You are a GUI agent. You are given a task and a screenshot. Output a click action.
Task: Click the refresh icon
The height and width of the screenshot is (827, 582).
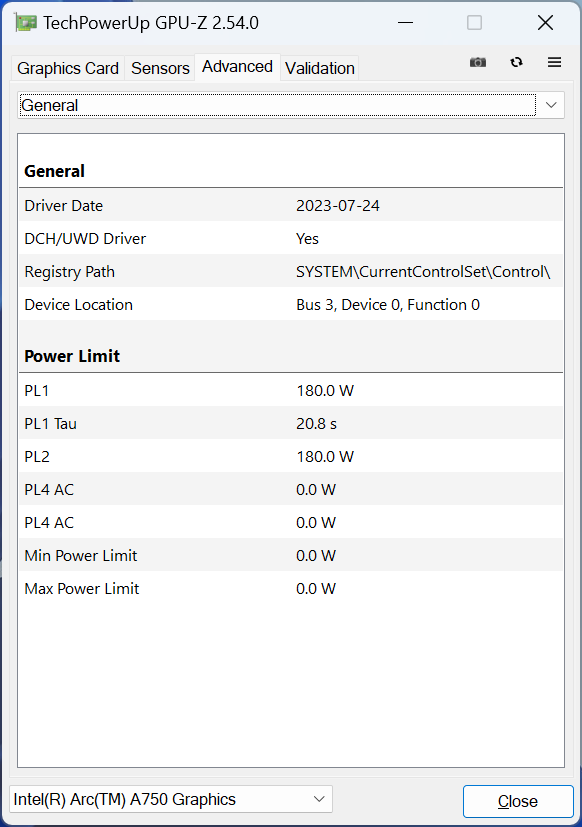coord(516,62)
